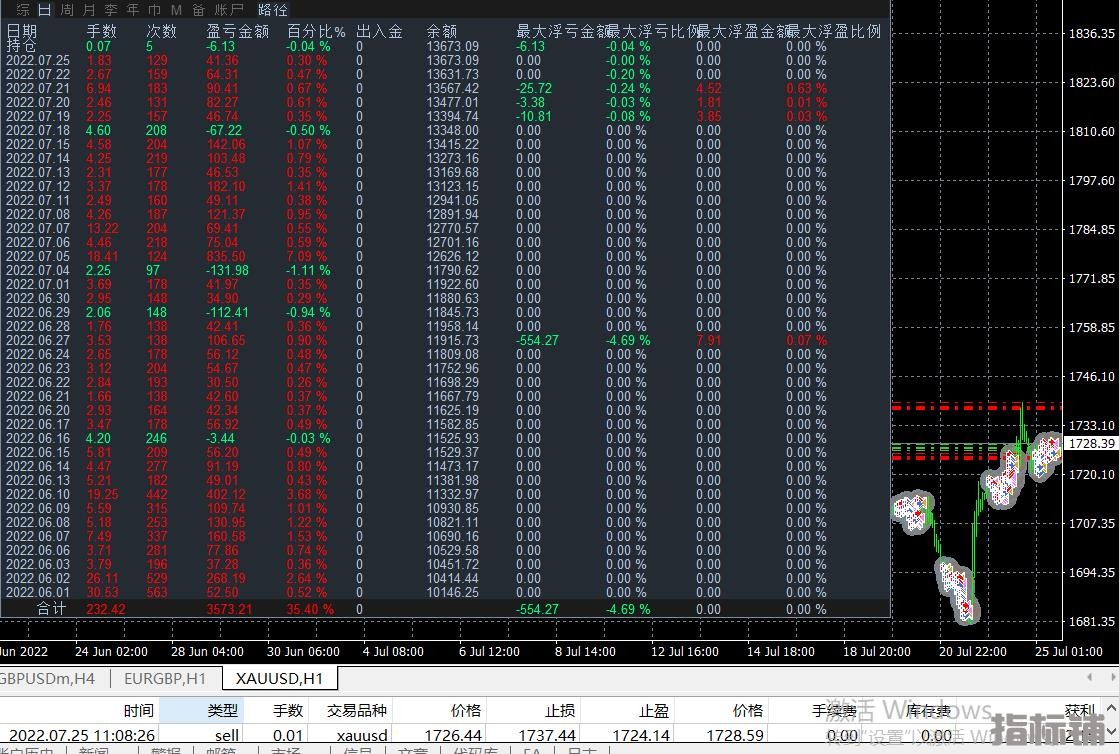This screenshot has height=754, width=1119.
Task: Select the 年 yearly statistics tab
Action: (x=132, y=10)
